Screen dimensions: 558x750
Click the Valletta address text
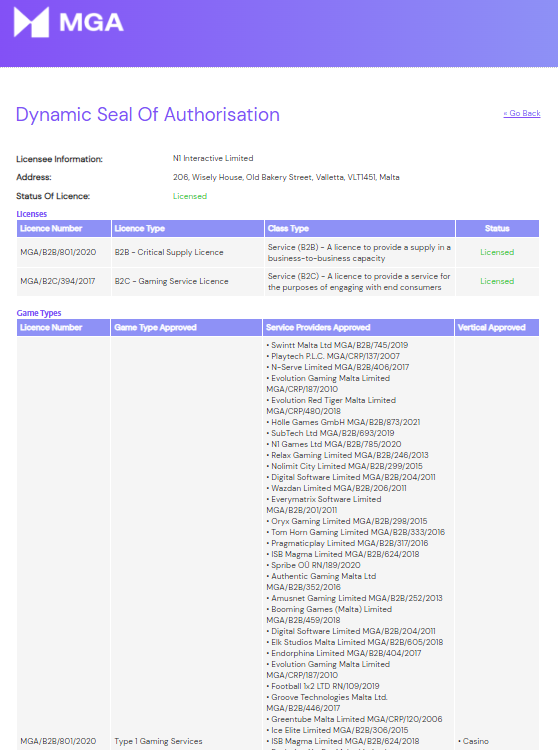(x=286, y=177)
